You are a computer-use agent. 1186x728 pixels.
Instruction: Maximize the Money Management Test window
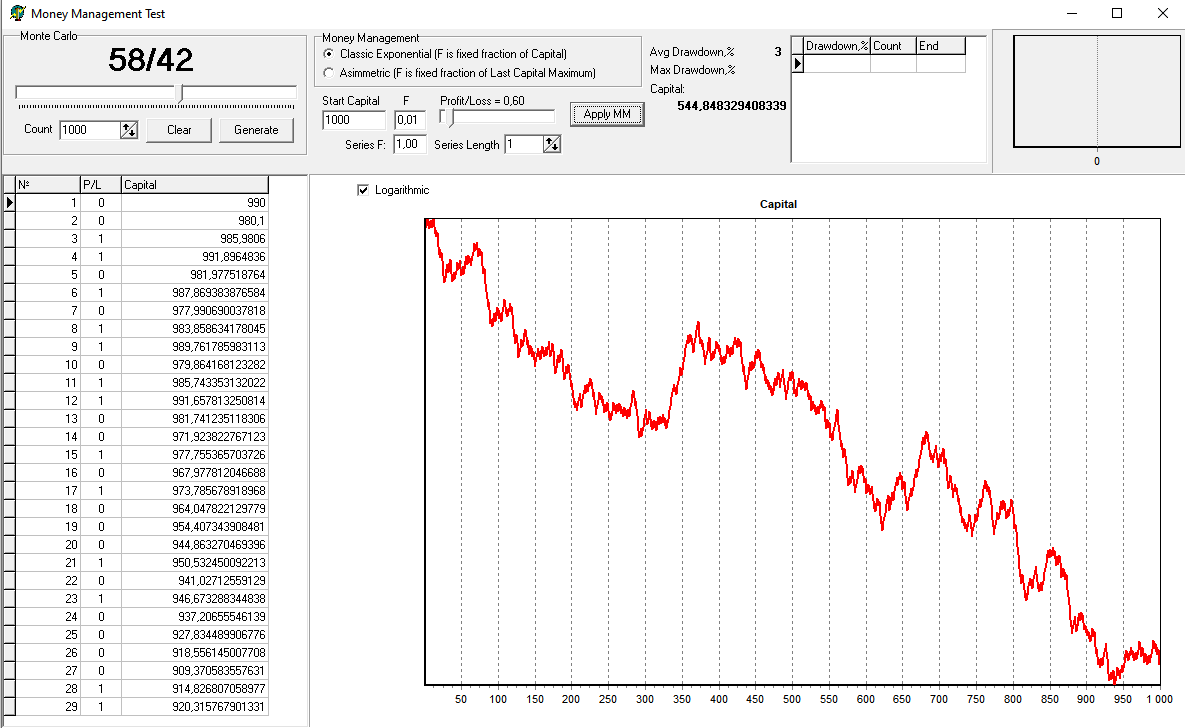(x=1117, y=13)
